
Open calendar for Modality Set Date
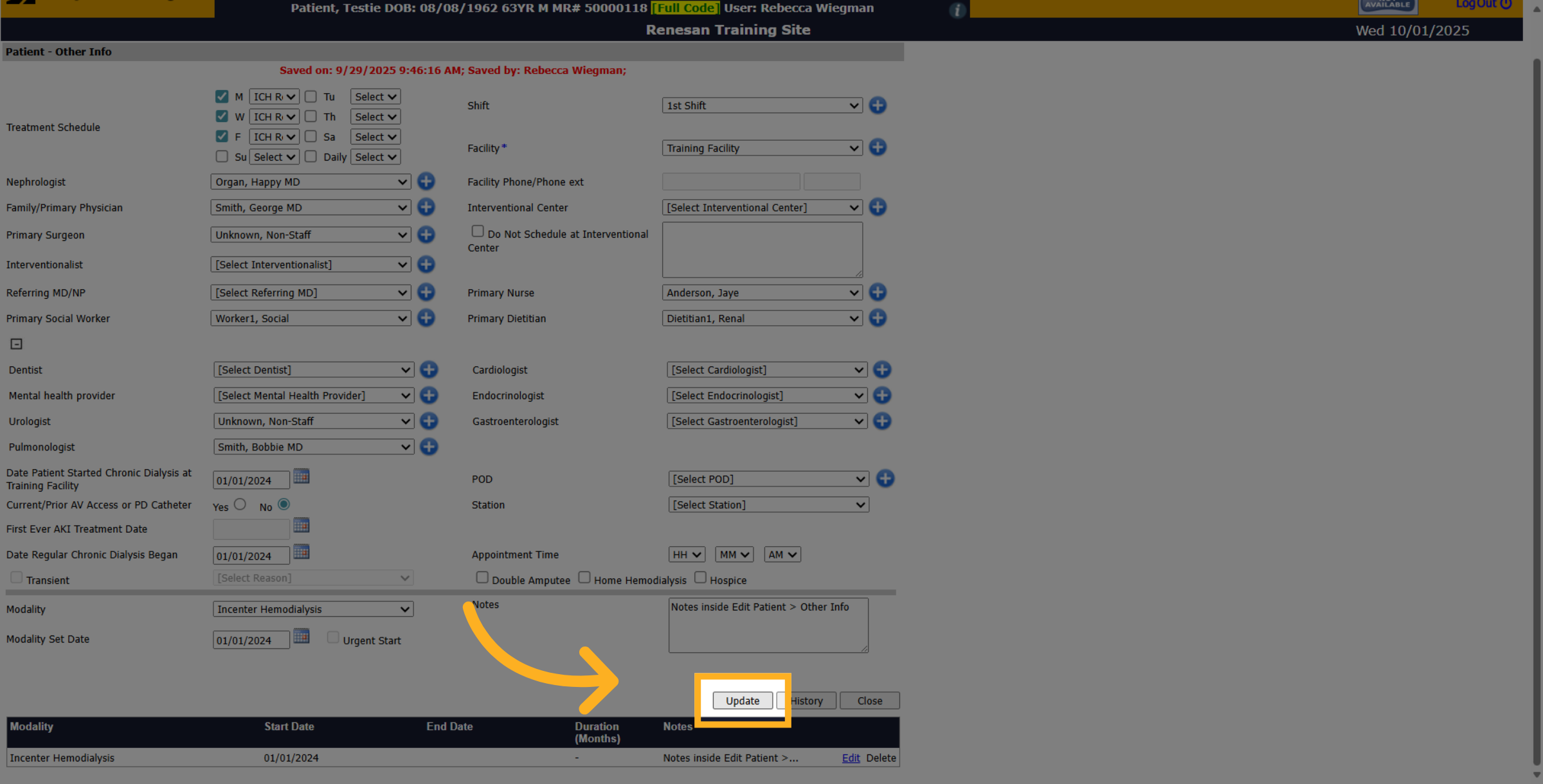(301, 636)
